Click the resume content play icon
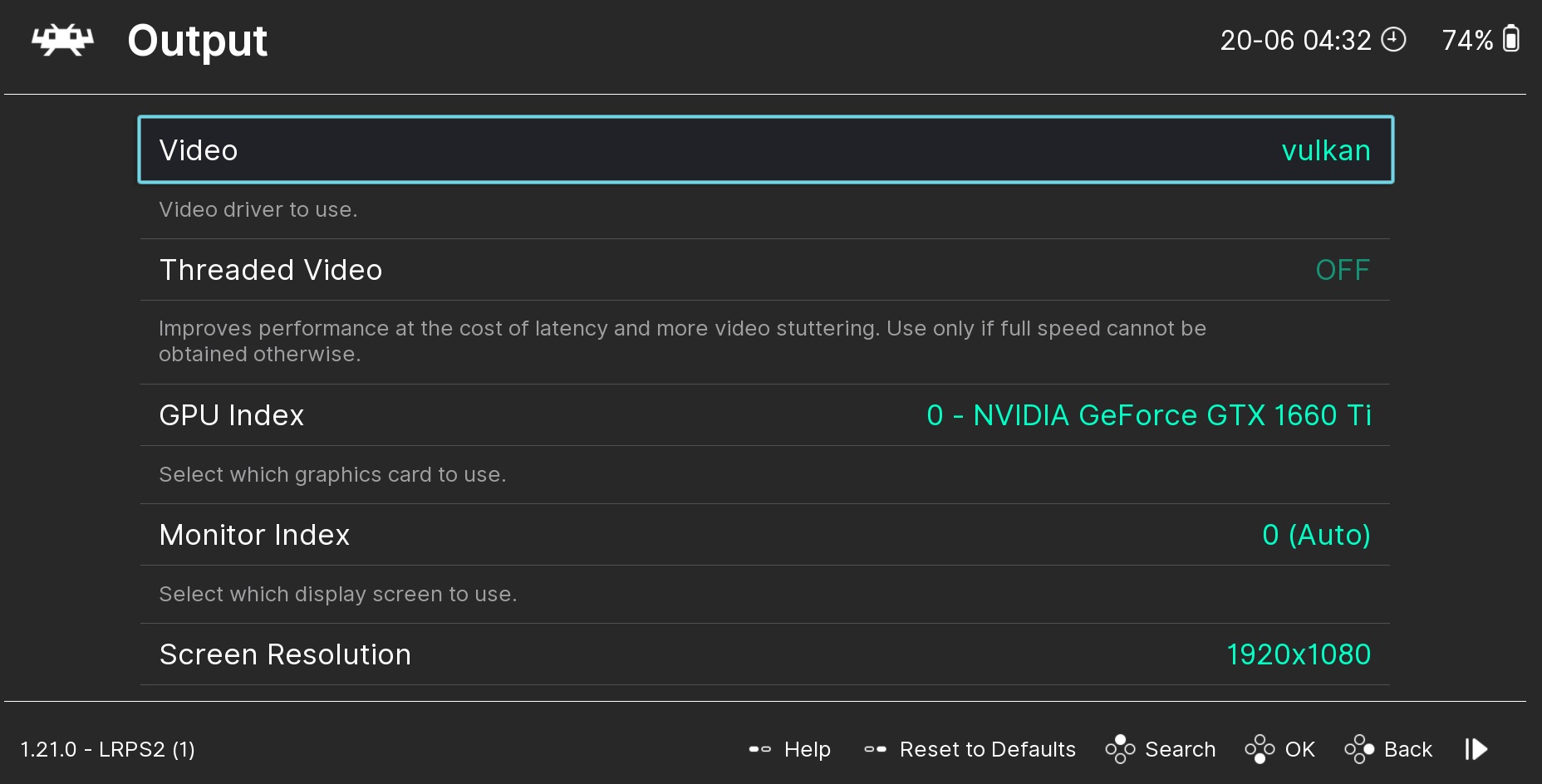1542x784 pixels. (x=1476, y=749)
